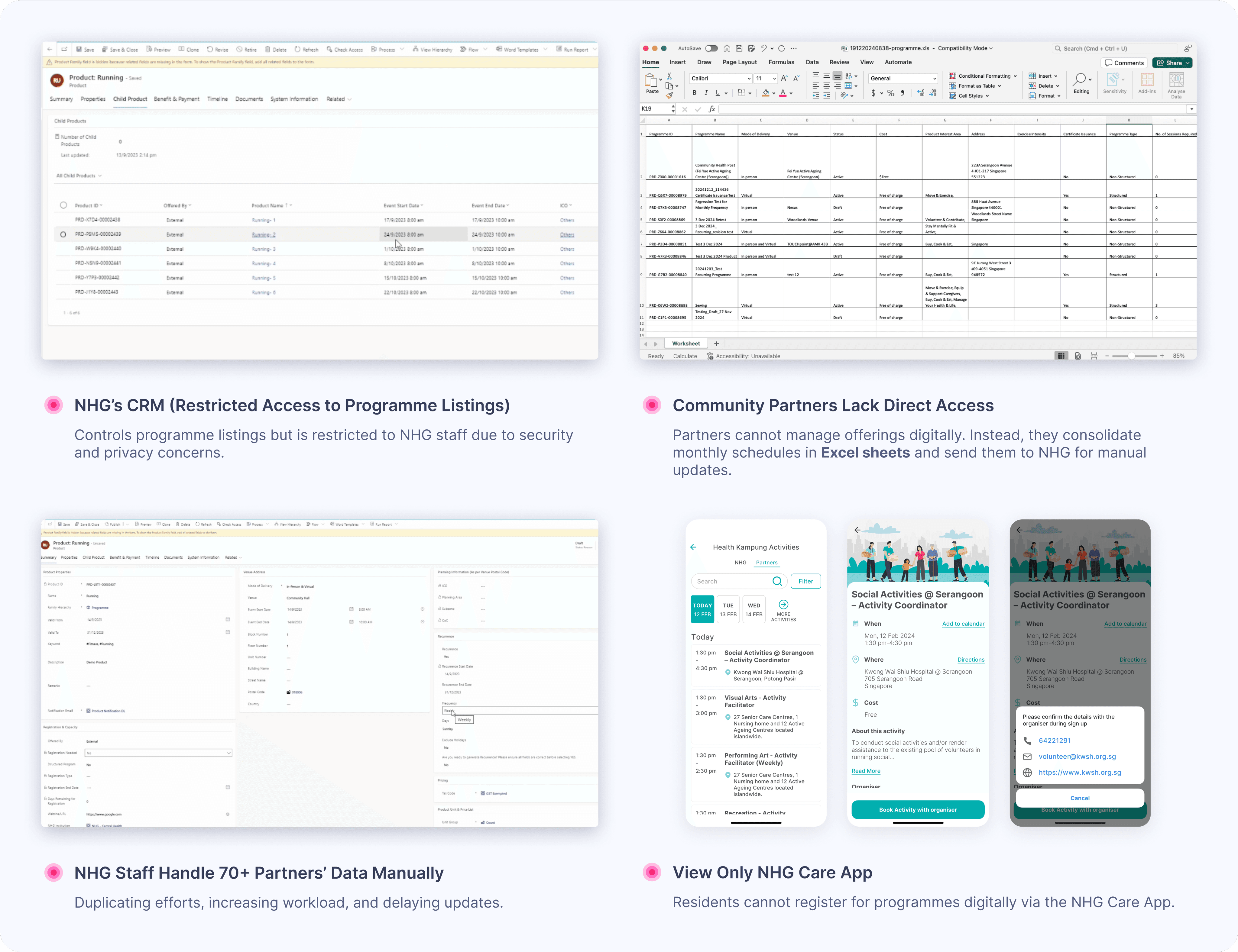Expand Cell Styles dropdown
Screen dimensions: 1238x952
(969, 96)
